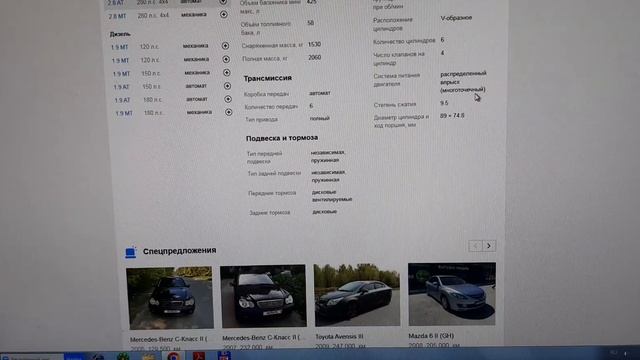Click the Дизель group label
This screenshot has height=360, width=640.
coord(120,34)
